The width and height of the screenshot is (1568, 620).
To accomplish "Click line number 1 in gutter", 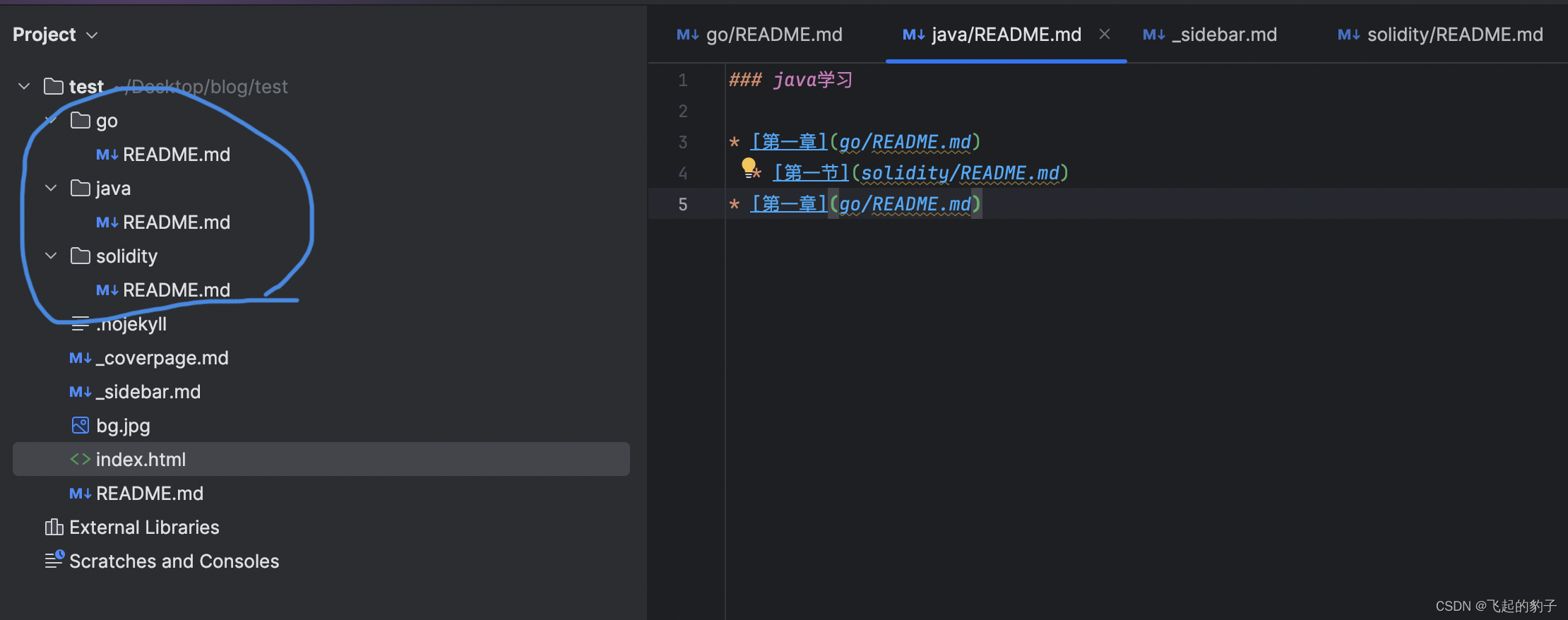I will pyautogui.click(x=683, y=80).
